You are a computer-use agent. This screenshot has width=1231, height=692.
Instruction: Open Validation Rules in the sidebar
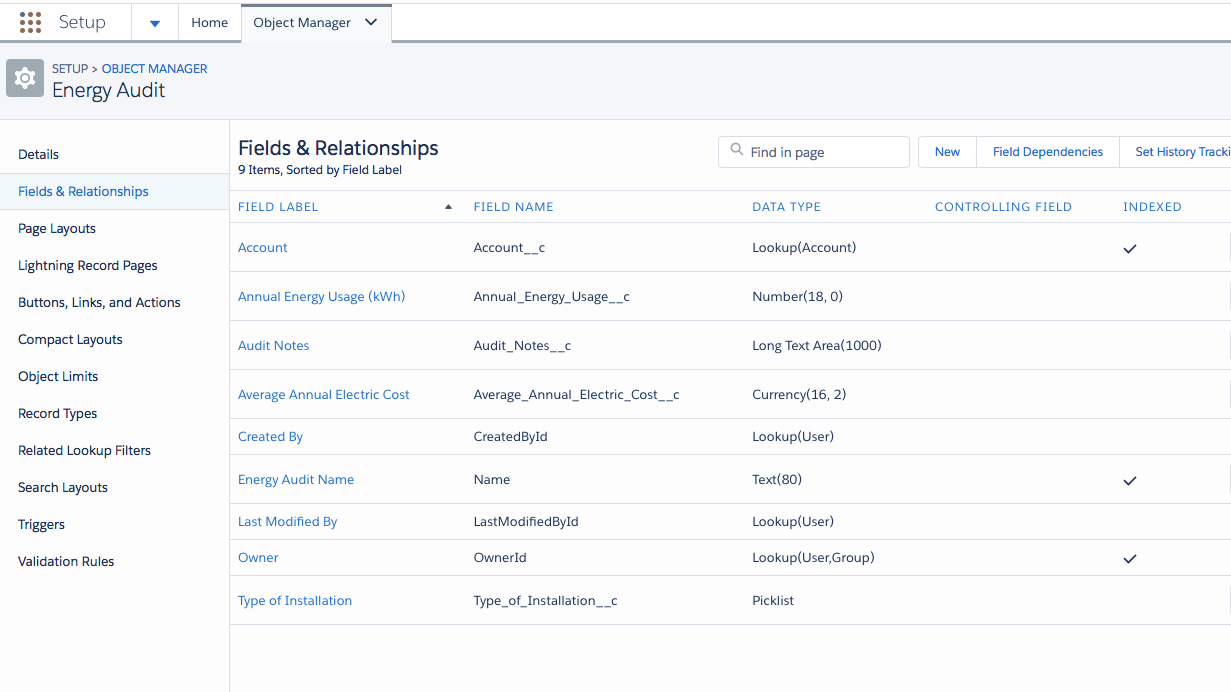click(x=66, y=561)
